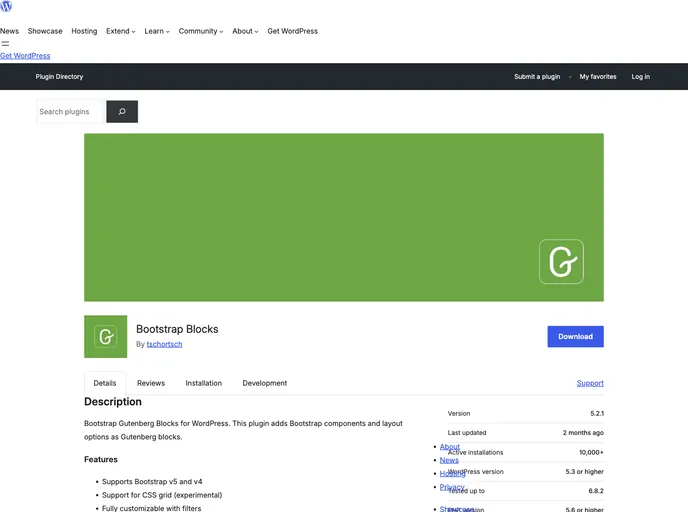Viewport: 688px width, 512px height.
Task: Click the overlapping About footer link
Action: coord(450,447)
